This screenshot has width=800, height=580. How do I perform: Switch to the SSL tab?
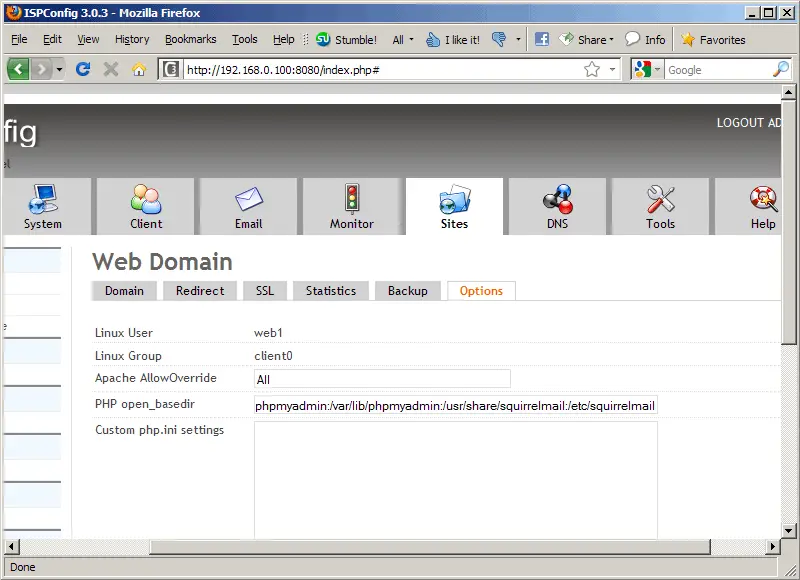pos(265,291)
